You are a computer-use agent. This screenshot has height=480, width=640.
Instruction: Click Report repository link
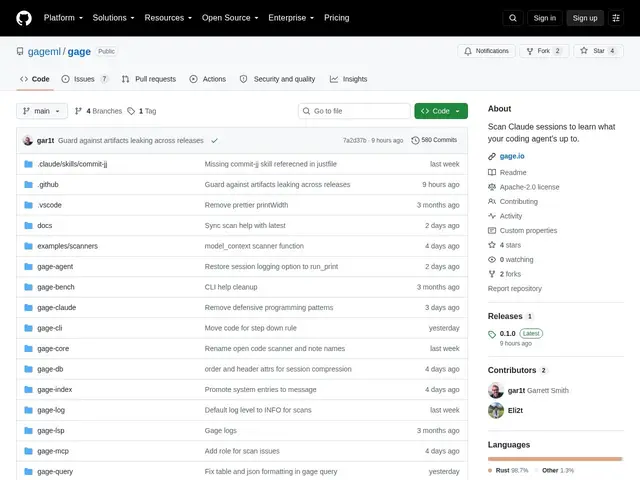coord(515,289)
